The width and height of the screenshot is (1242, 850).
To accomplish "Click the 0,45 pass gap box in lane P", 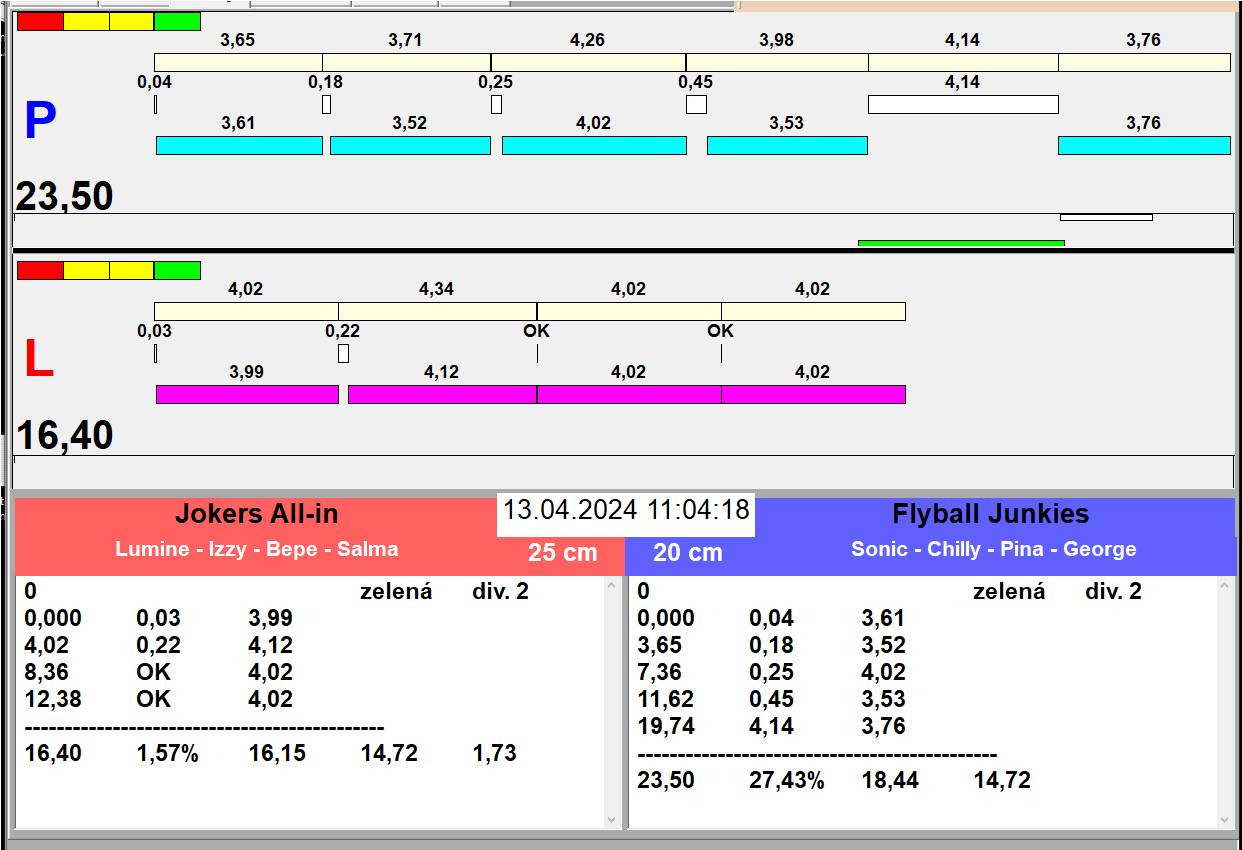I will tap(696, 104).
